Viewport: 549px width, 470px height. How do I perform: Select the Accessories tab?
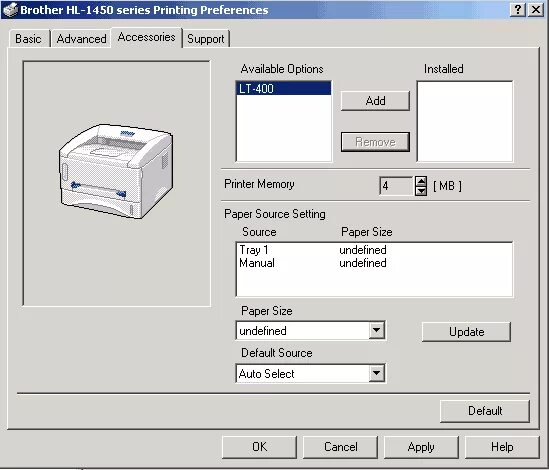(x=146, y=37)
